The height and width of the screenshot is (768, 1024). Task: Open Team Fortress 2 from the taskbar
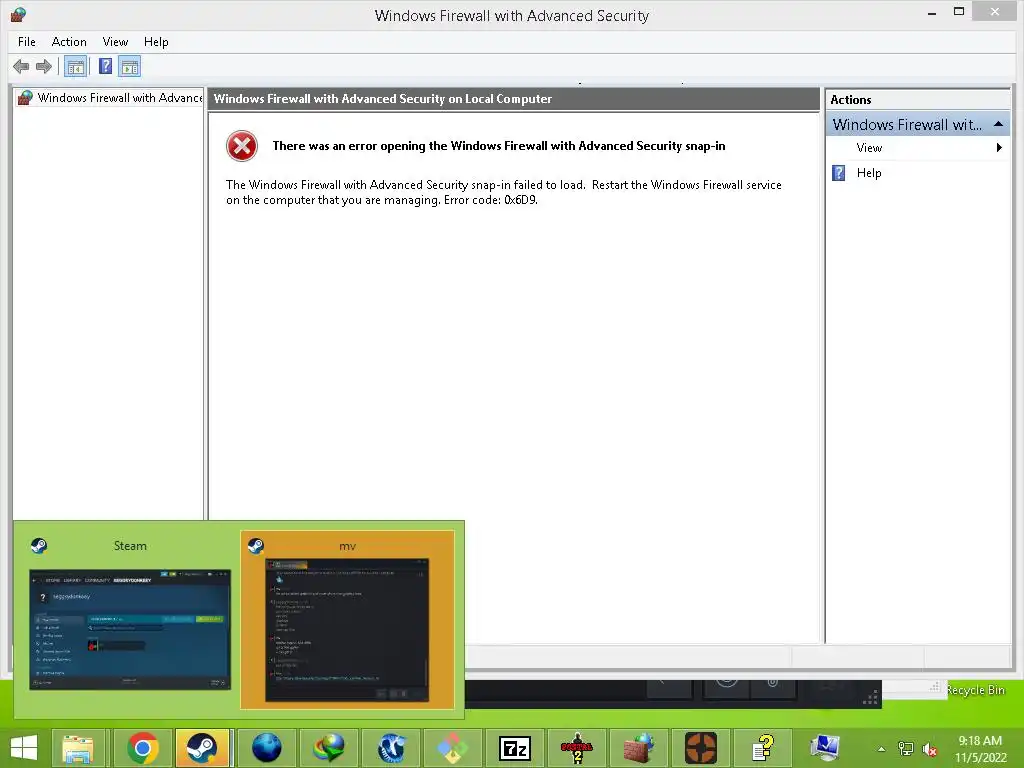pyautogui.click(x=701, y=748)
